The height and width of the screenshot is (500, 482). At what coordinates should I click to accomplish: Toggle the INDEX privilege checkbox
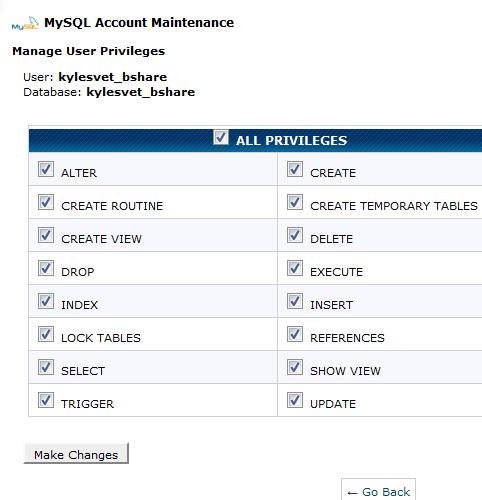(46, 301)
